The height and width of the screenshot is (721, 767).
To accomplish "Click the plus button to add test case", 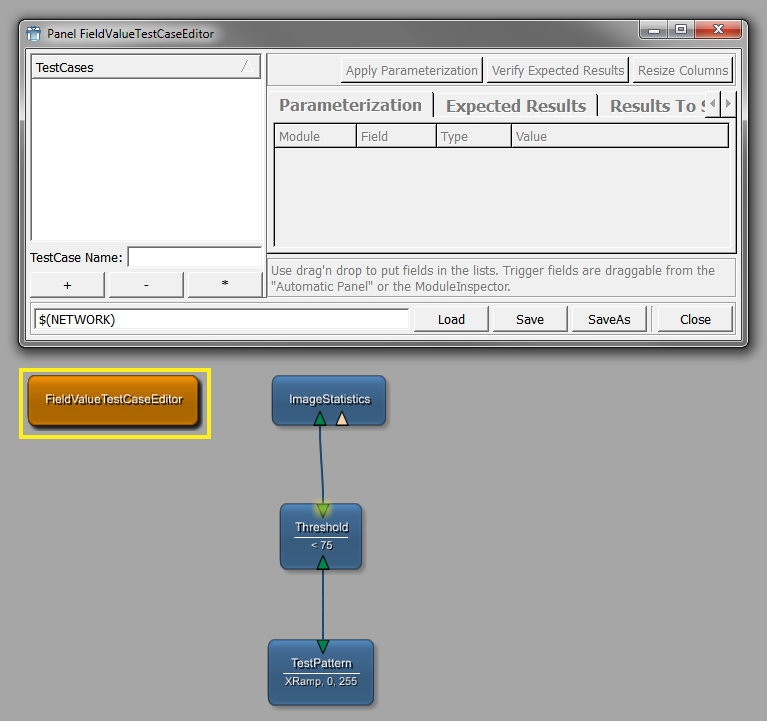I will 67,284.
